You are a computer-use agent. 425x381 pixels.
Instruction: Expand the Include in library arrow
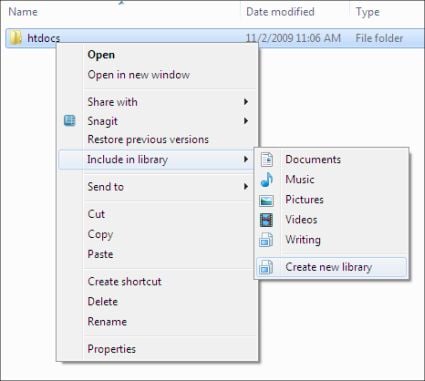(x=246, y=159)
